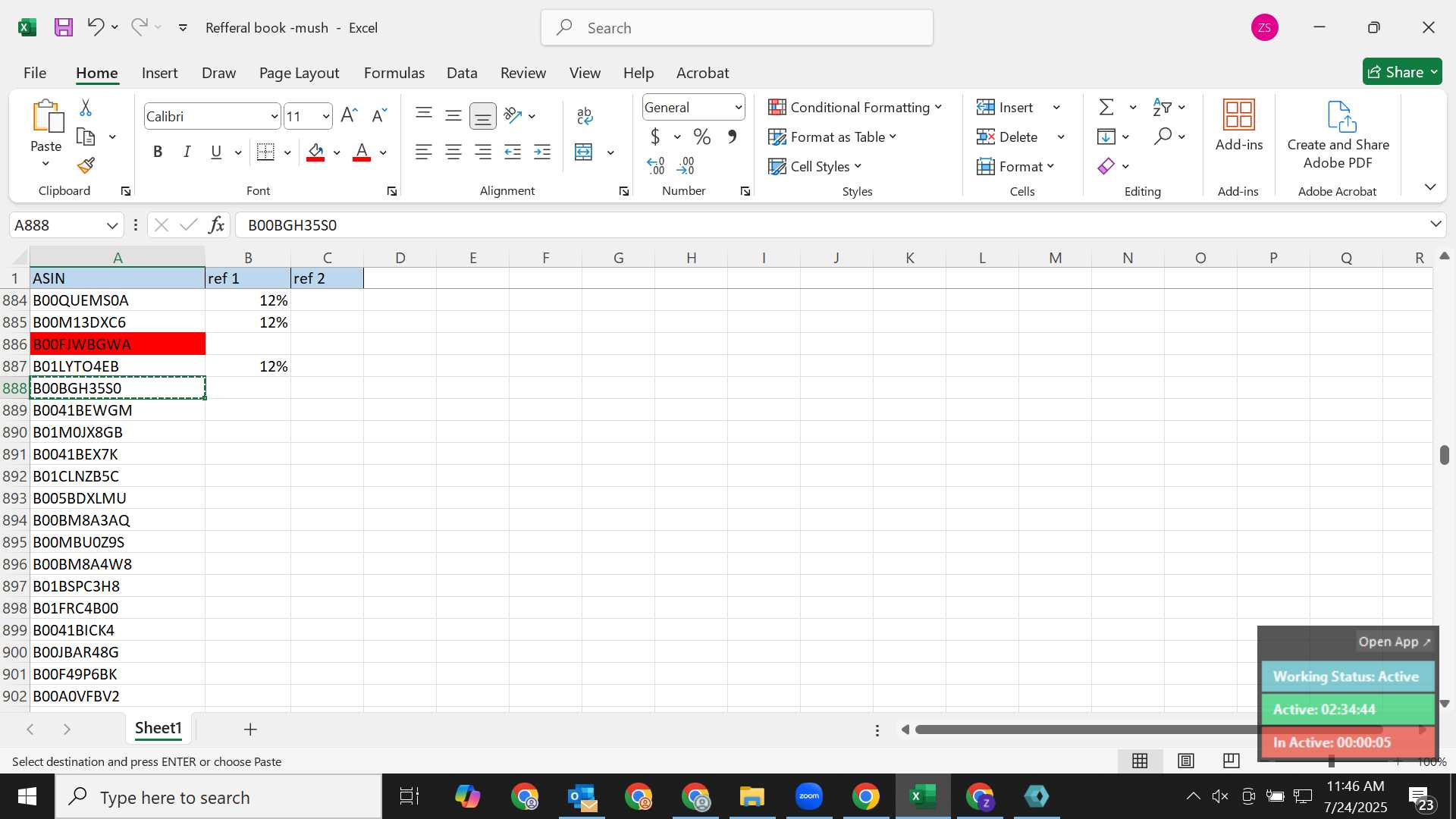Click the Increase Decimal icon

click(x=656, y=165)
